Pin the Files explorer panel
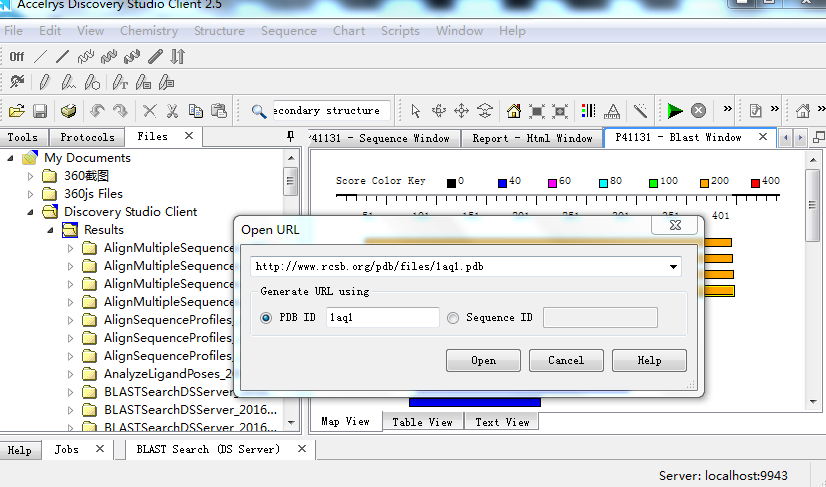The height and width of the screenshot is (487, 826). 290,137
